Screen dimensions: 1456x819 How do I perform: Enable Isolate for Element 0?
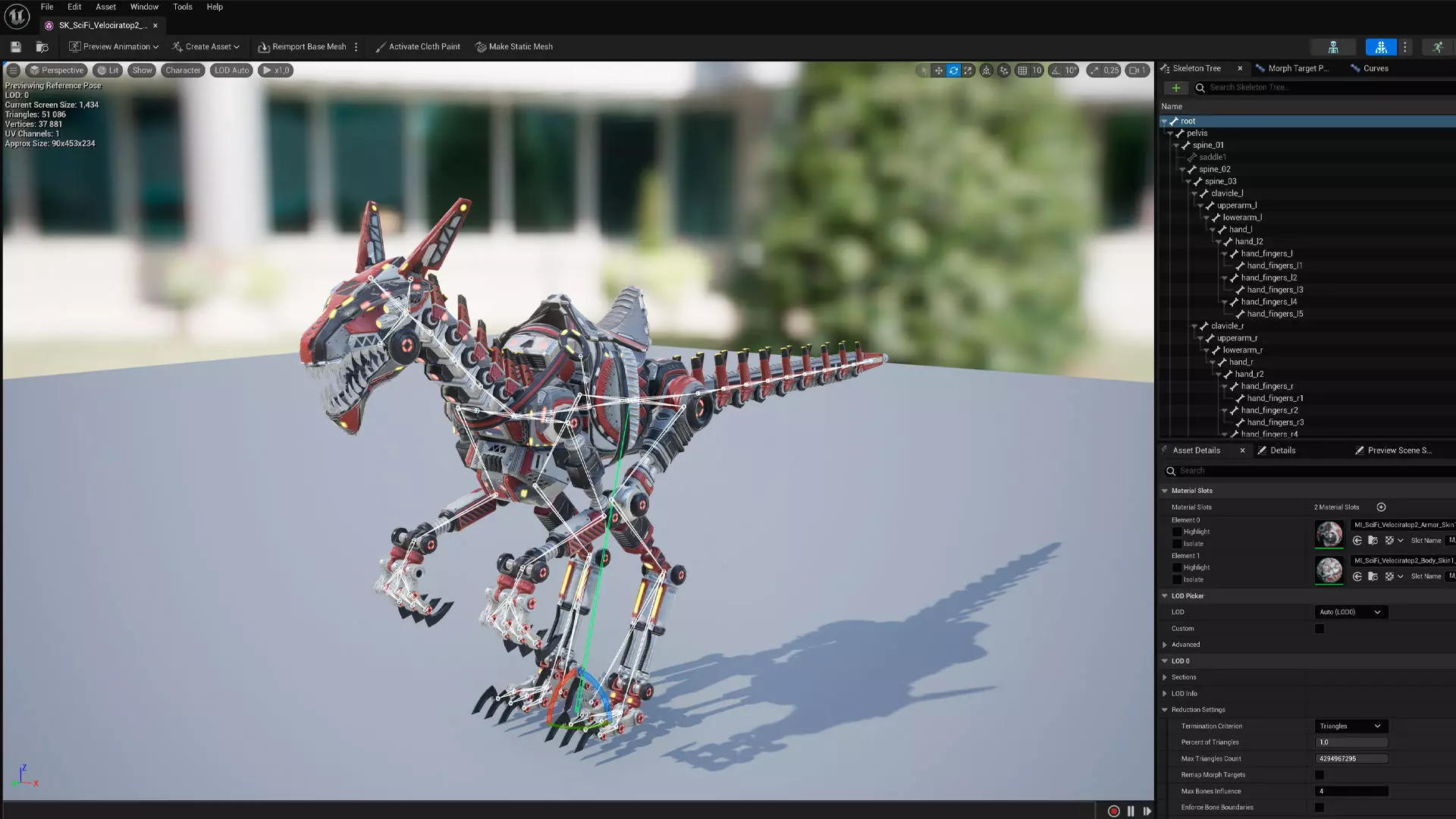1177,544
